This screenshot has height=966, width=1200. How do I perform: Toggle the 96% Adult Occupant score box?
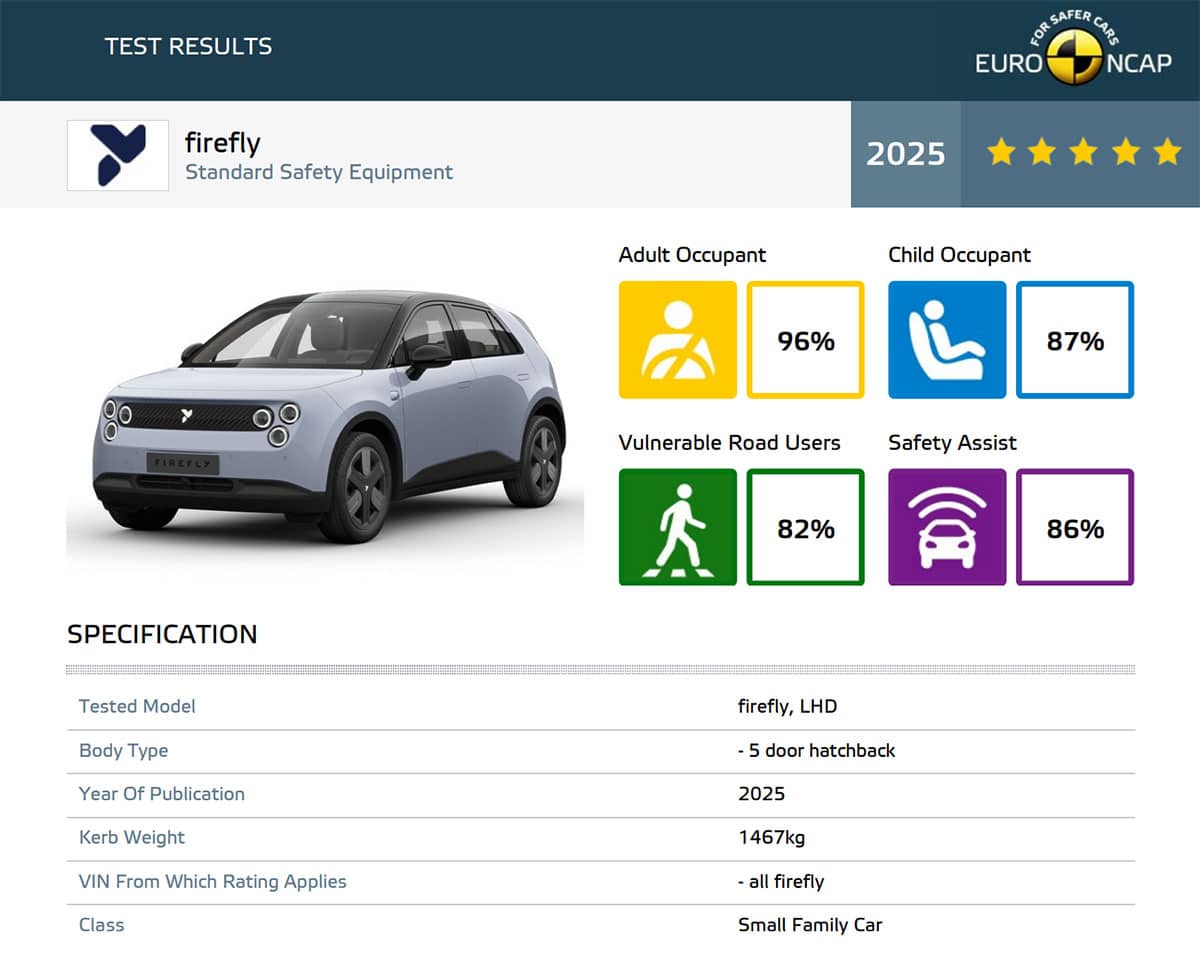805,340
